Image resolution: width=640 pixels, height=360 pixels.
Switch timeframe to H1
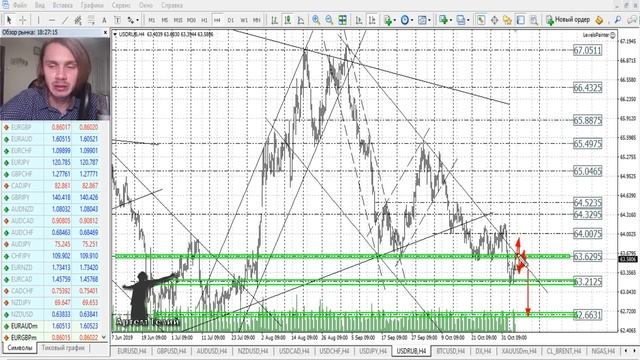pyautogui.click(x=204, y=20)
